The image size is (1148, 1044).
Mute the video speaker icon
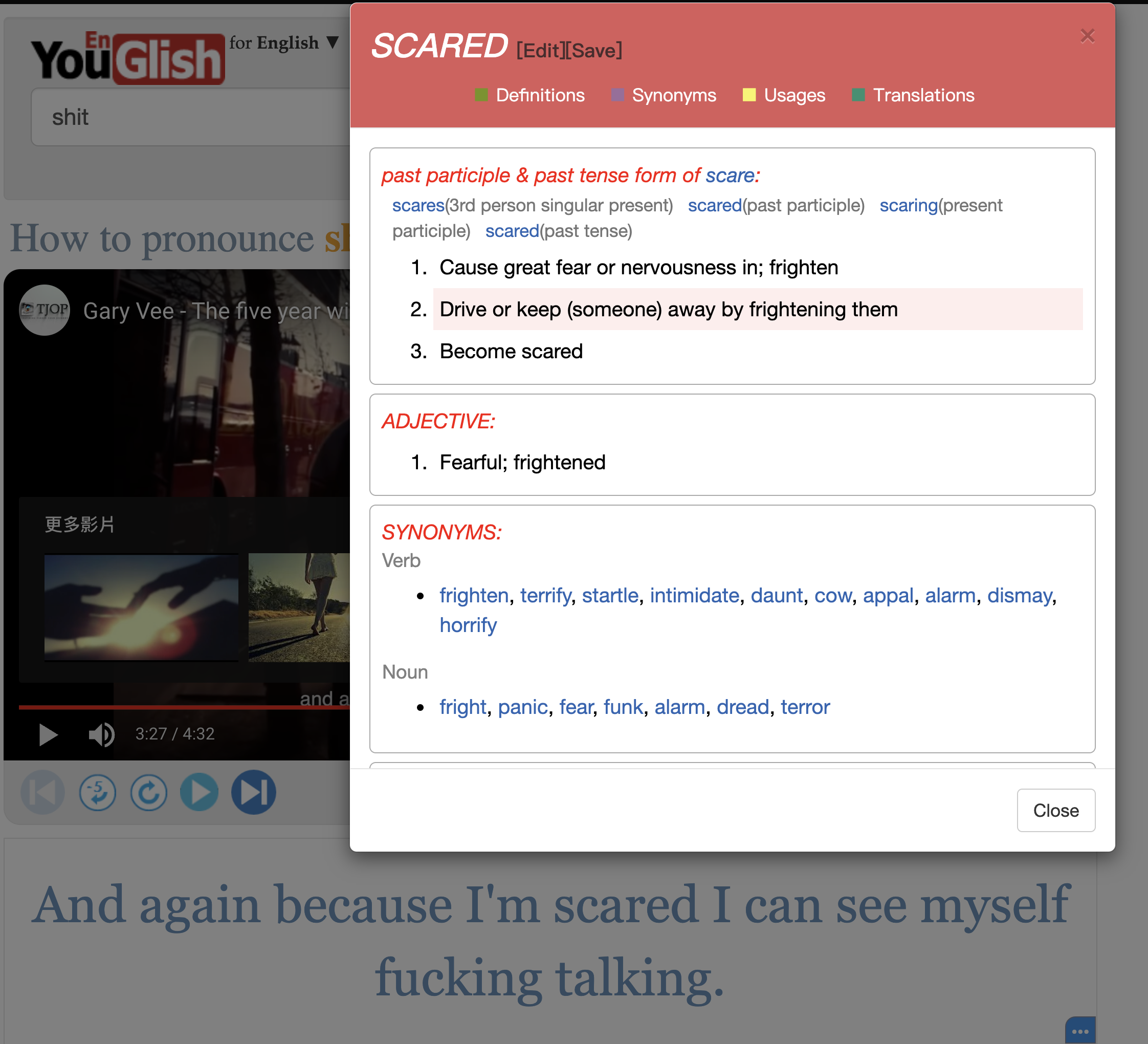click(x=101, y=734)
